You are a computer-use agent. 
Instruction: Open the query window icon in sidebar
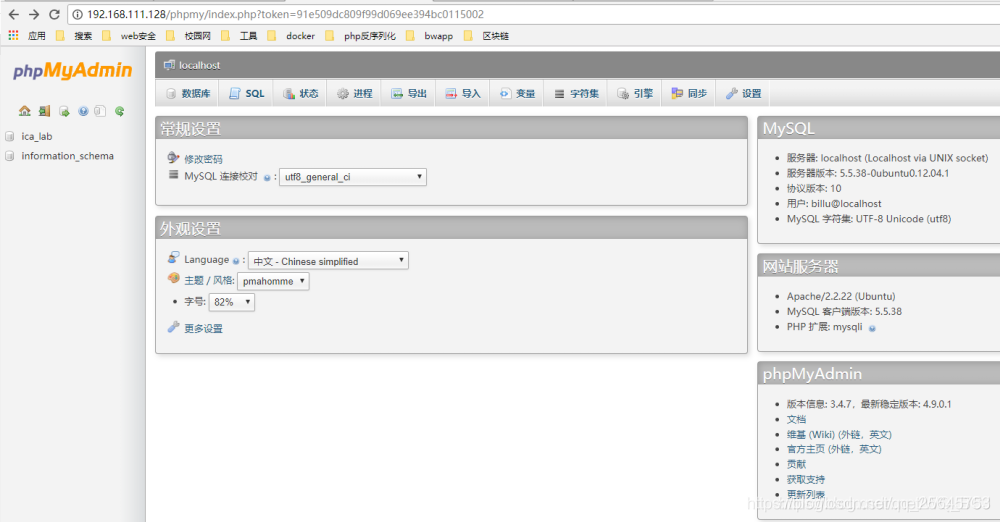pyautogui.click(x=64, y=111)
